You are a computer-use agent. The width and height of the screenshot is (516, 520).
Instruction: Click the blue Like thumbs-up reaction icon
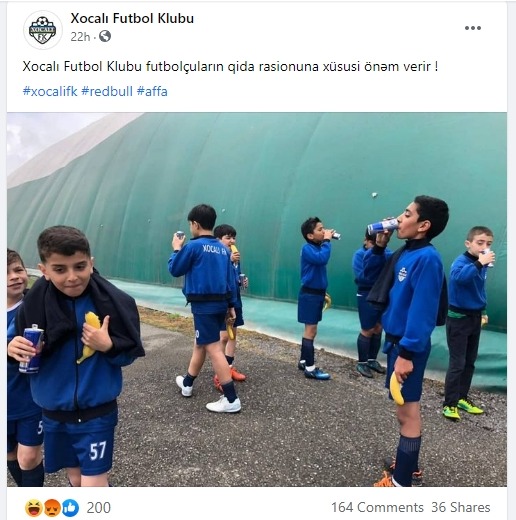(x=70, y=508)
